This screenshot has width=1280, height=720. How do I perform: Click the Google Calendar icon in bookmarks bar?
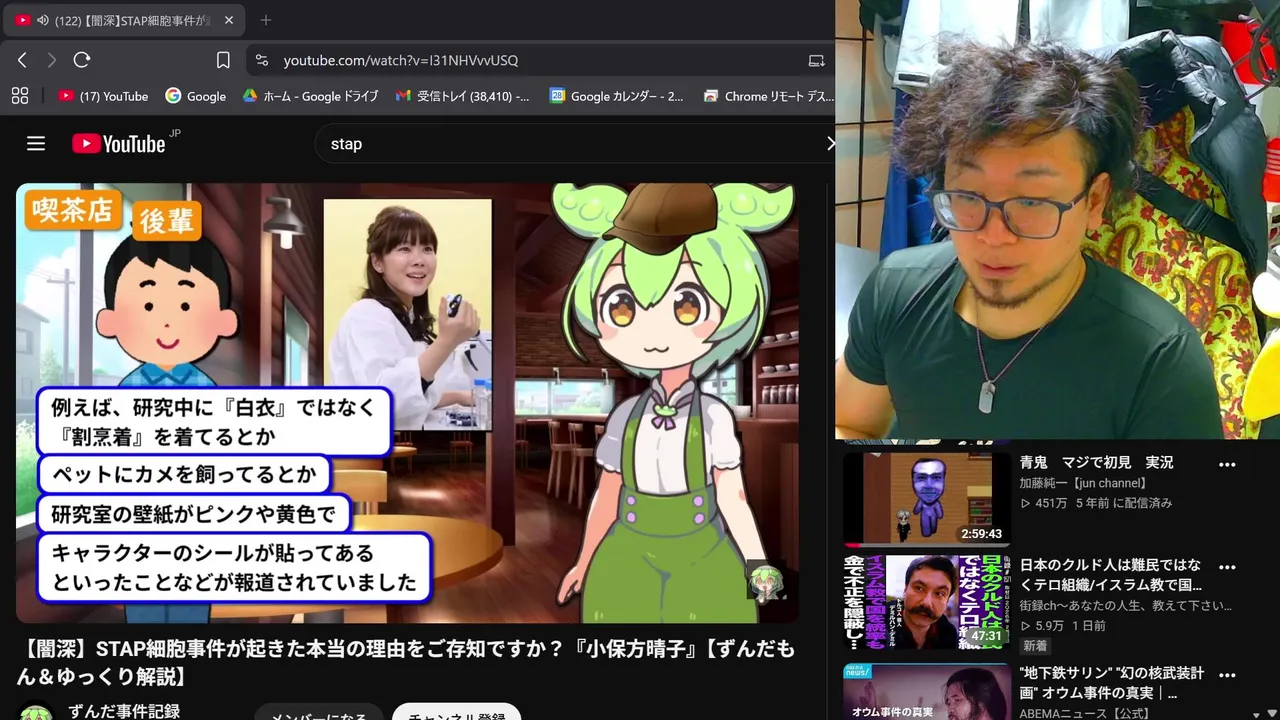click(557, 96)
